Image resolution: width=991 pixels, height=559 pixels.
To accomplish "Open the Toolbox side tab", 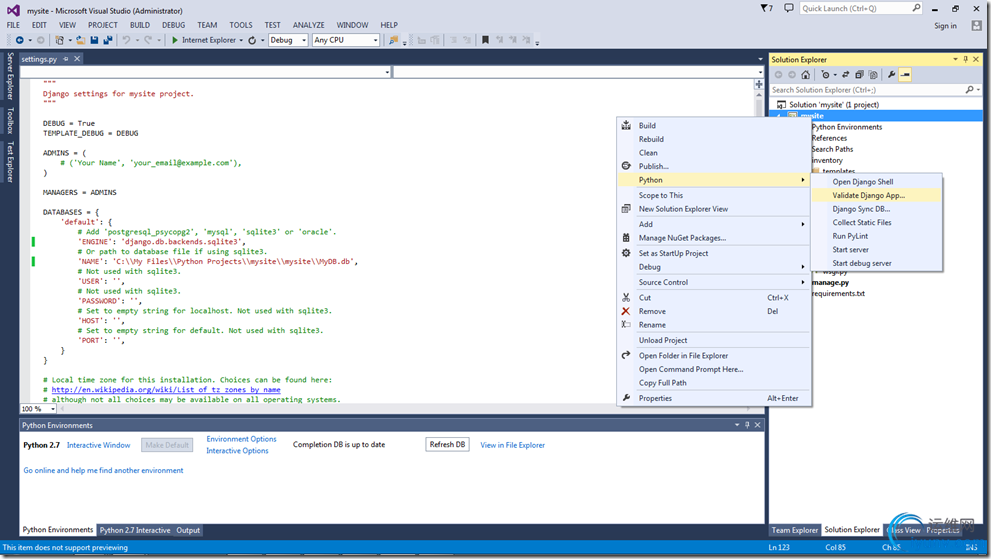I will coord(9,120).
